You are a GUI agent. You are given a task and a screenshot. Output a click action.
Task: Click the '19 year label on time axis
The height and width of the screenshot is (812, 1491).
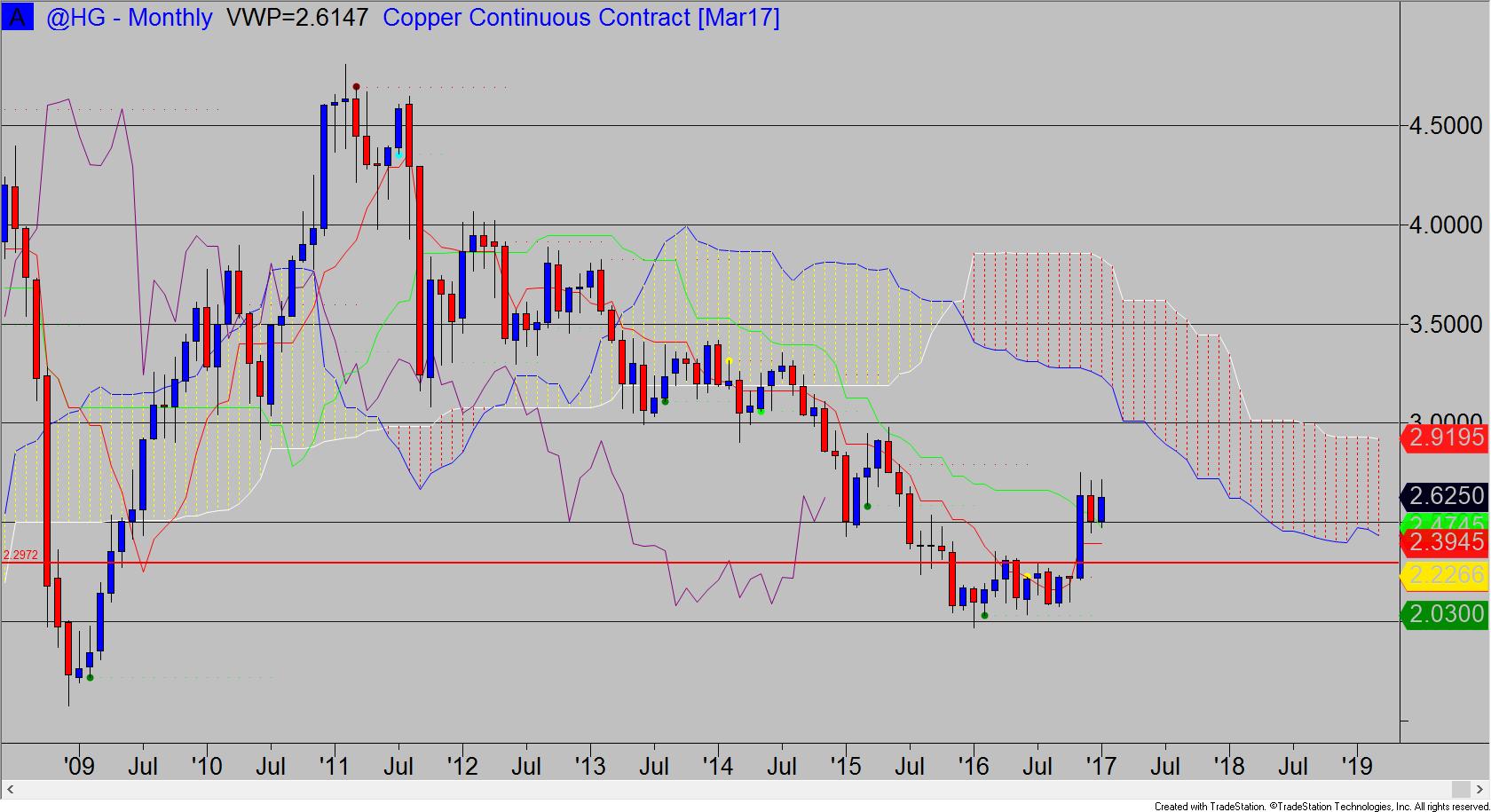pos(1357,765)
